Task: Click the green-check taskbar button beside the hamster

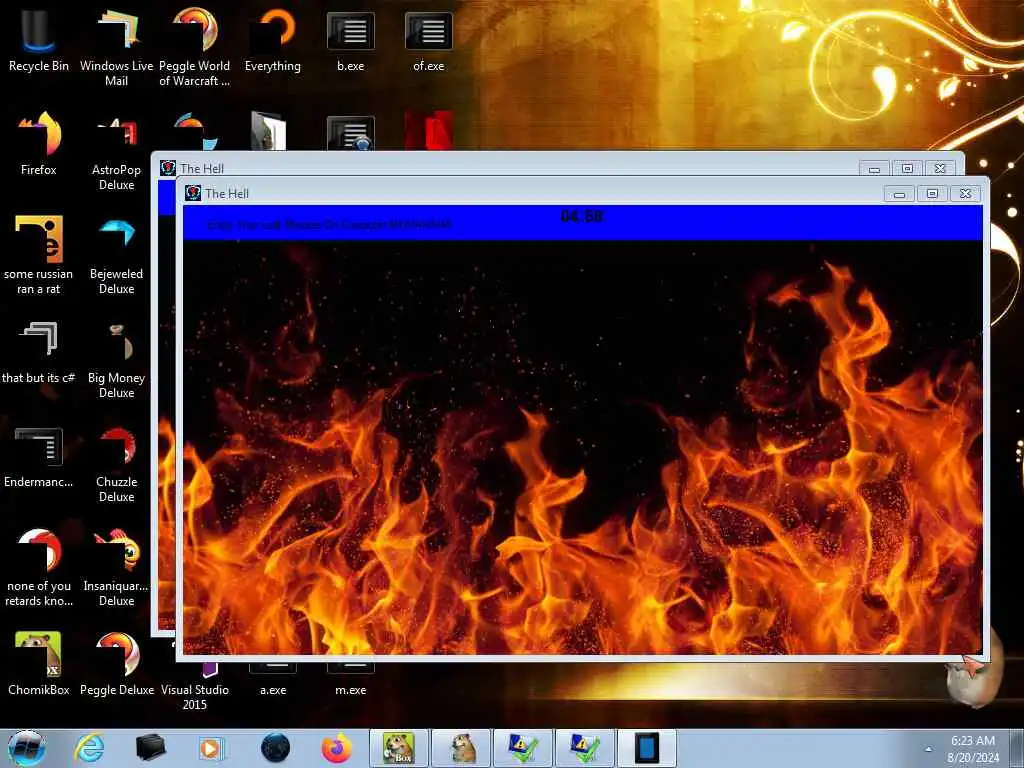Action: (523, 748)
